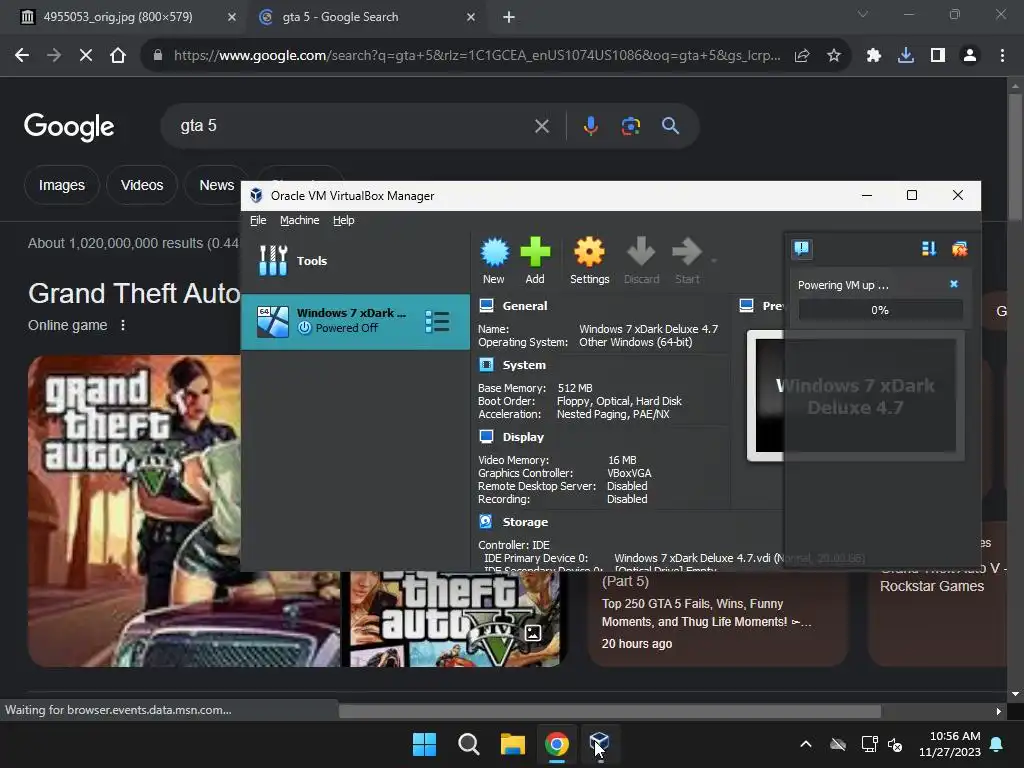
Task: Stop loading the Chrome page
Action: (x=86, y=56)
